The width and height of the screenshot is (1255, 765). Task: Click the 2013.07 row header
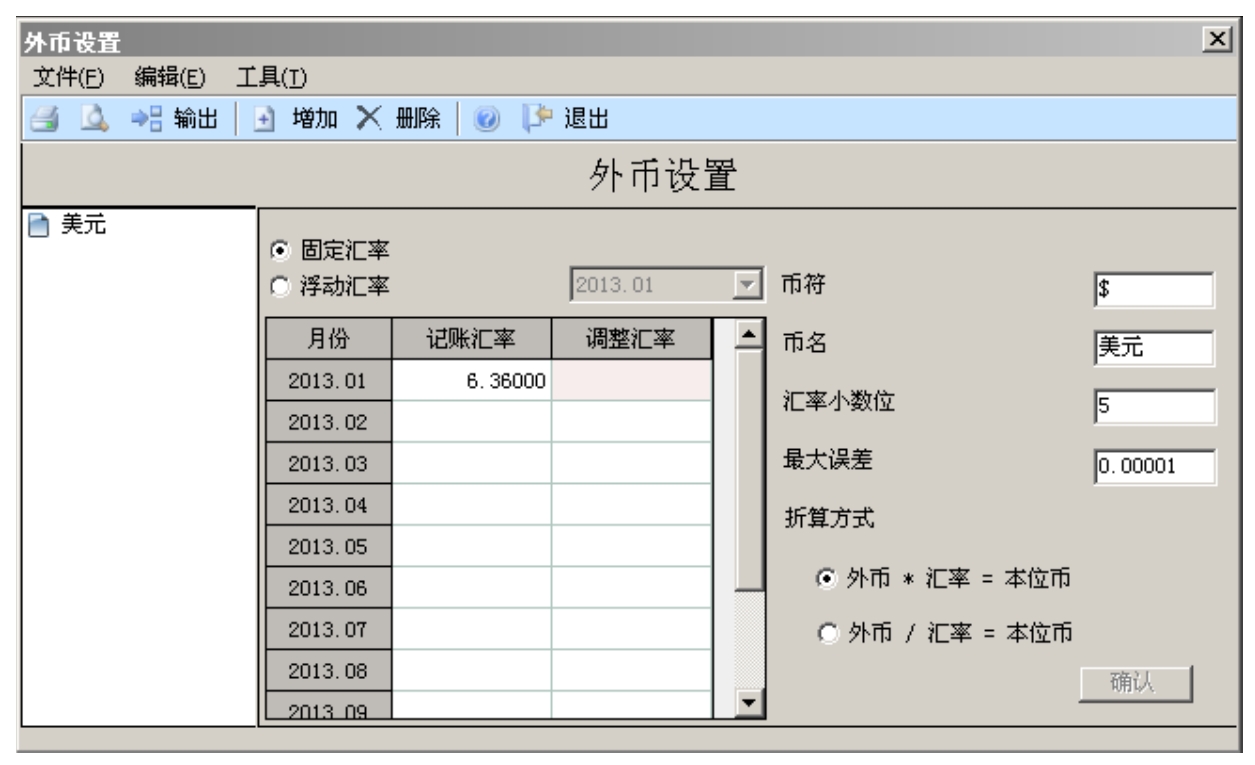click(328, 630)
